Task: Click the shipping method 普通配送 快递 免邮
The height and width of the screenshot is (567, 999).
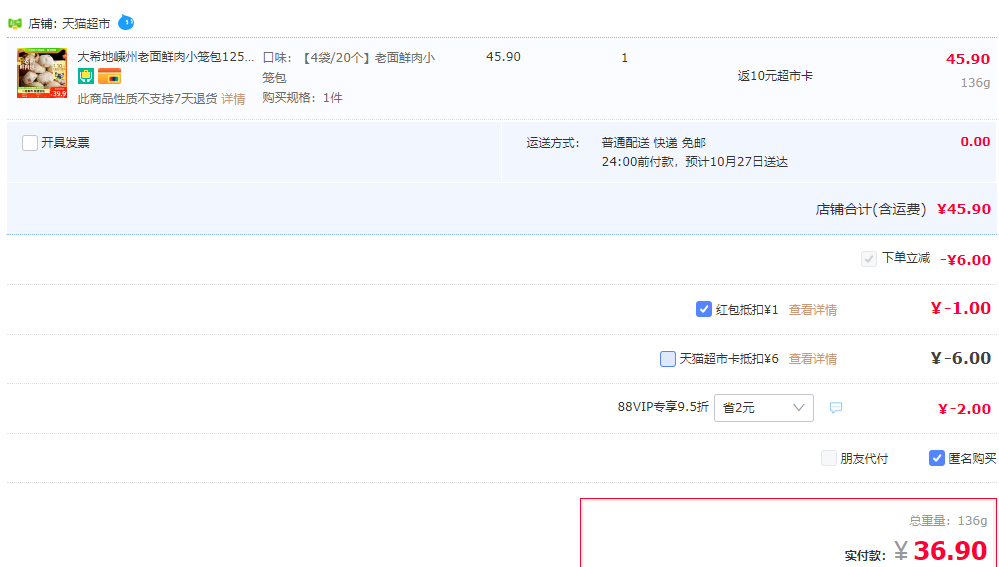Action: pyautogui.click(x=654, y=143)
